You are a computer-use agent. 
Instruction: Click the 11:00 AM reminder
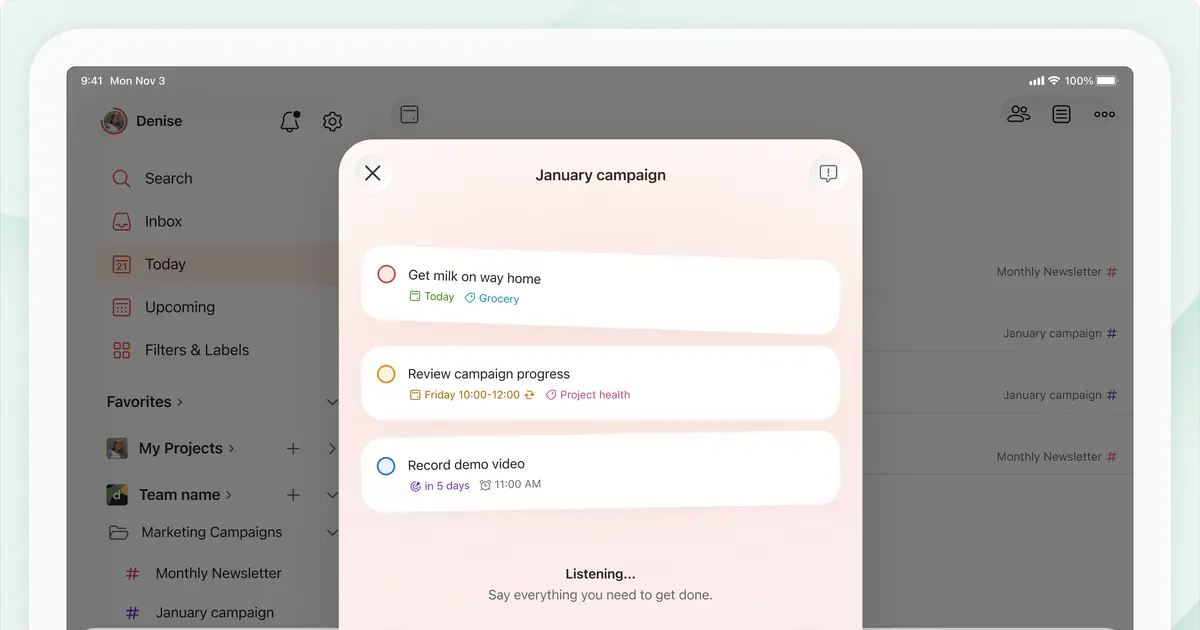[x=510, y=484]
